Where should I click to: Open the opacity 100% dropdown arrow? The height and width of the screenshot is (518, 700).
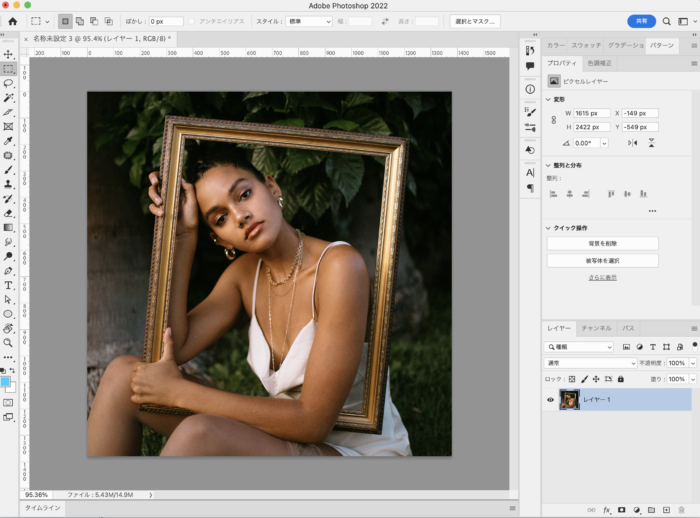(693, 363)
